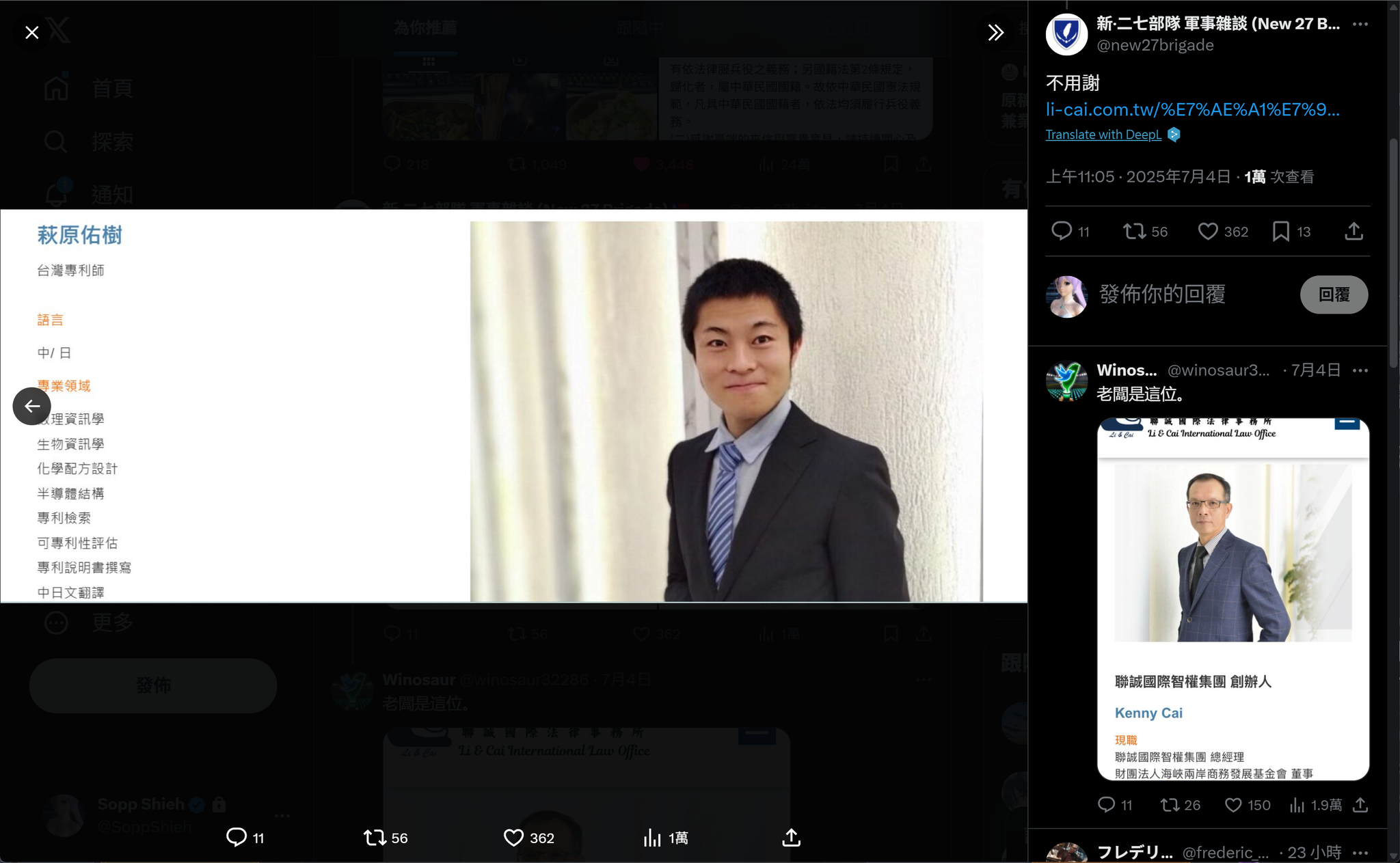Click the text 台灣專利師
The width and height of the screenshot is (1400, 863).
70,271
